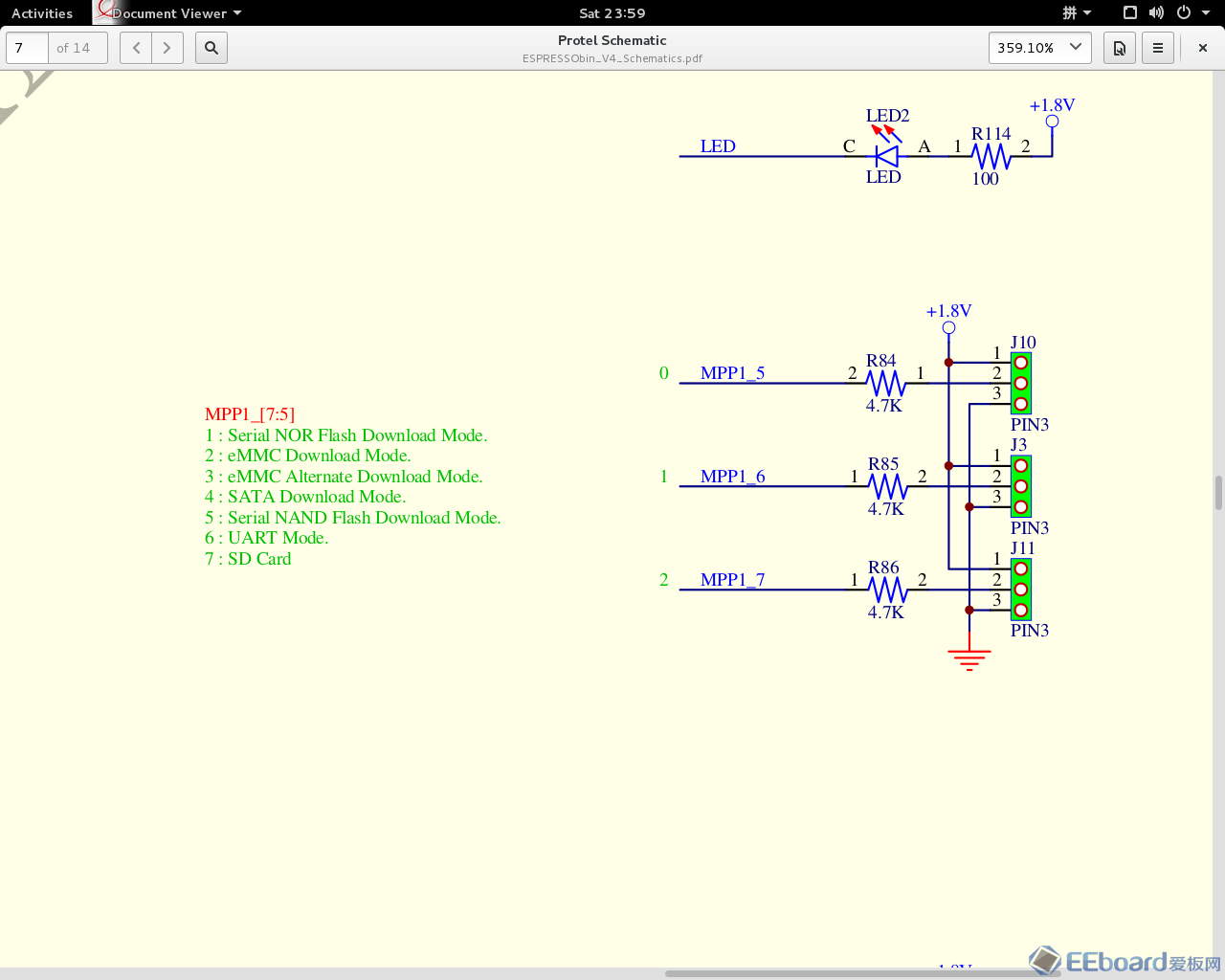
Task: Click the page number field showing 7
Action: tap(27, 48)
